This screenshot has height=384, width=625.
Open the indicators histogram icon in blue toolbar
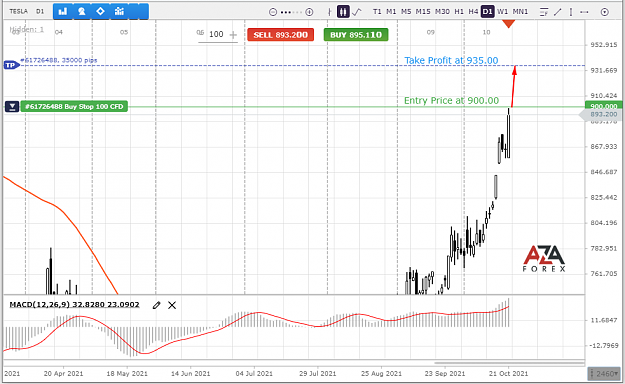[119, 12]
